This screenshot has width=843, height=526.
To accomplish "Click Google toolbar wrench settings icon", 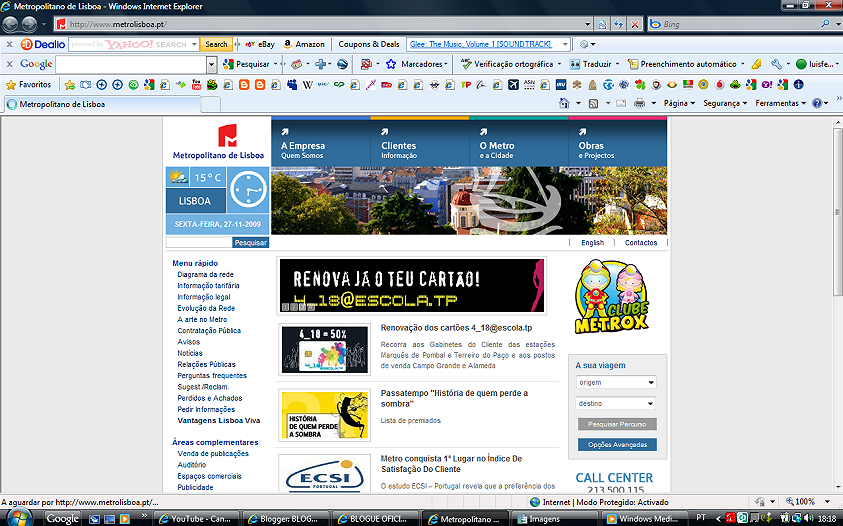I will (x=776, y=64).
